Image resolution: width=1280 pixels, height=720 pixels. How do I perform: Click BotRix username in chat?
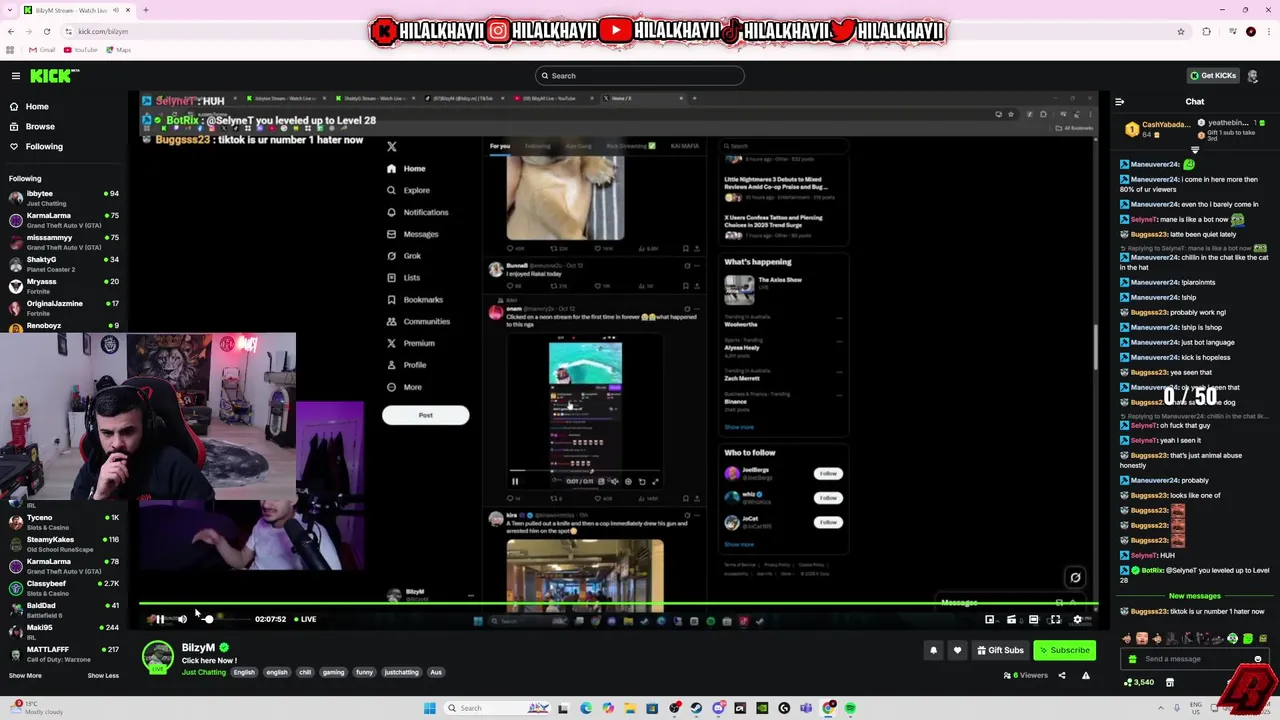(x=1152, y=570)
